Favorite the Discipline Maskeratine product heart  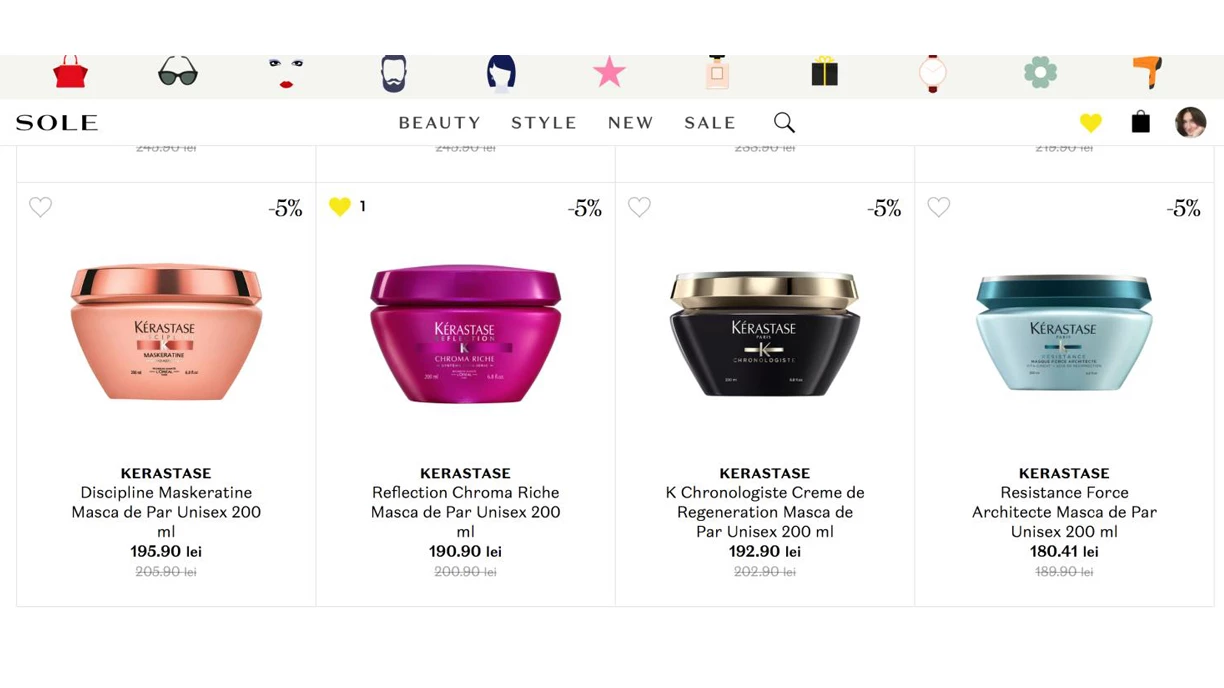pos(40,207)
